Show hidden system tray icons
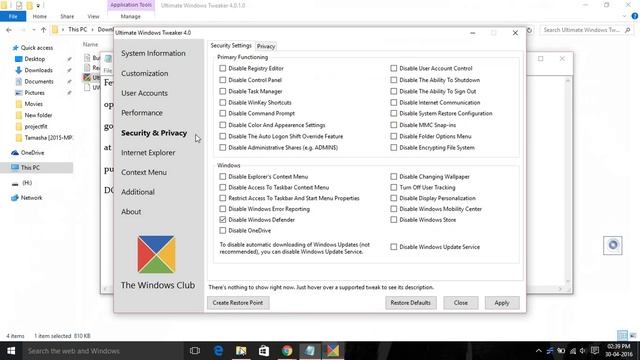 point(538,351)
